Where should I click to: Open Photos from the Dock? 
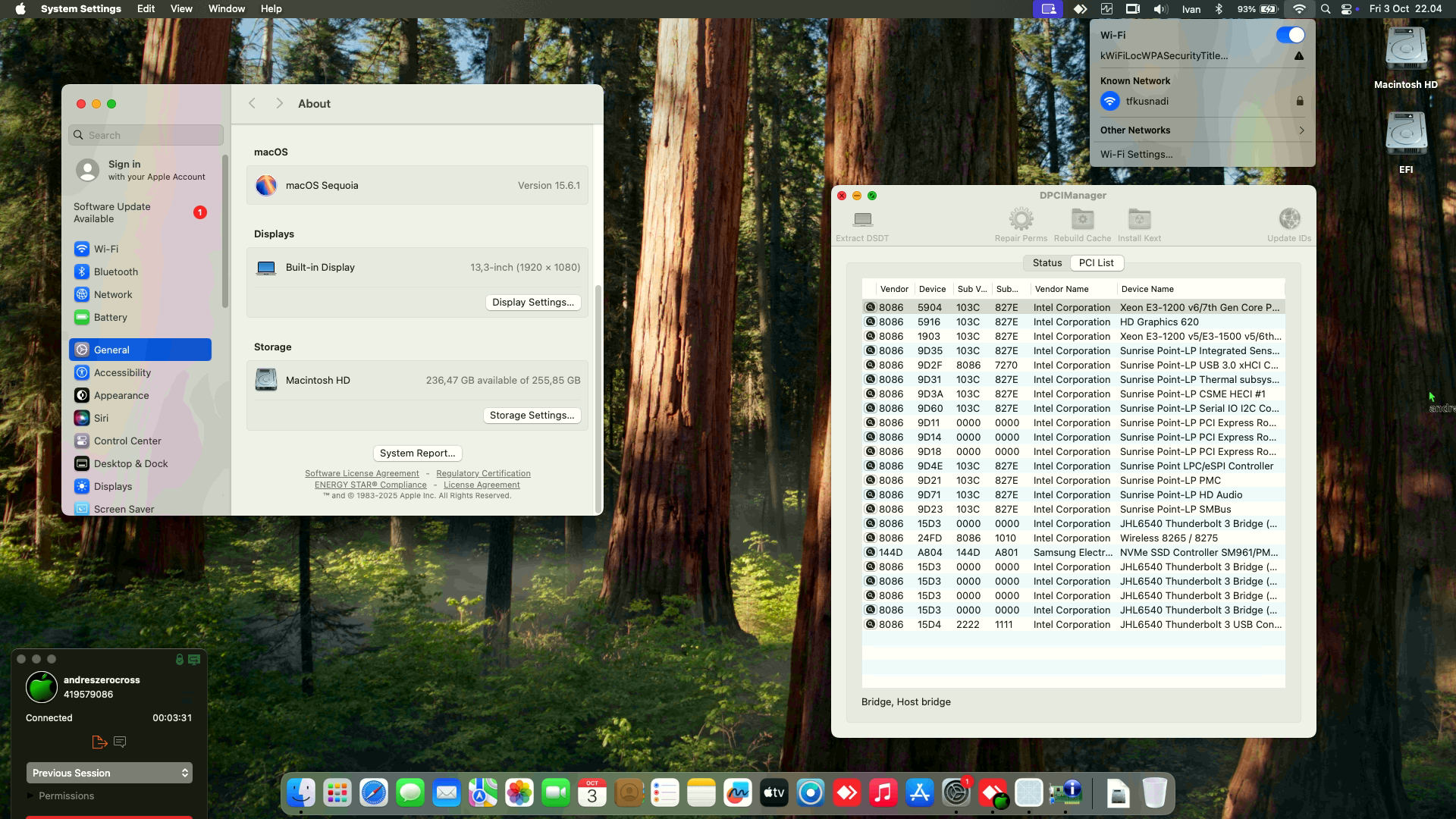click(519, 793)
